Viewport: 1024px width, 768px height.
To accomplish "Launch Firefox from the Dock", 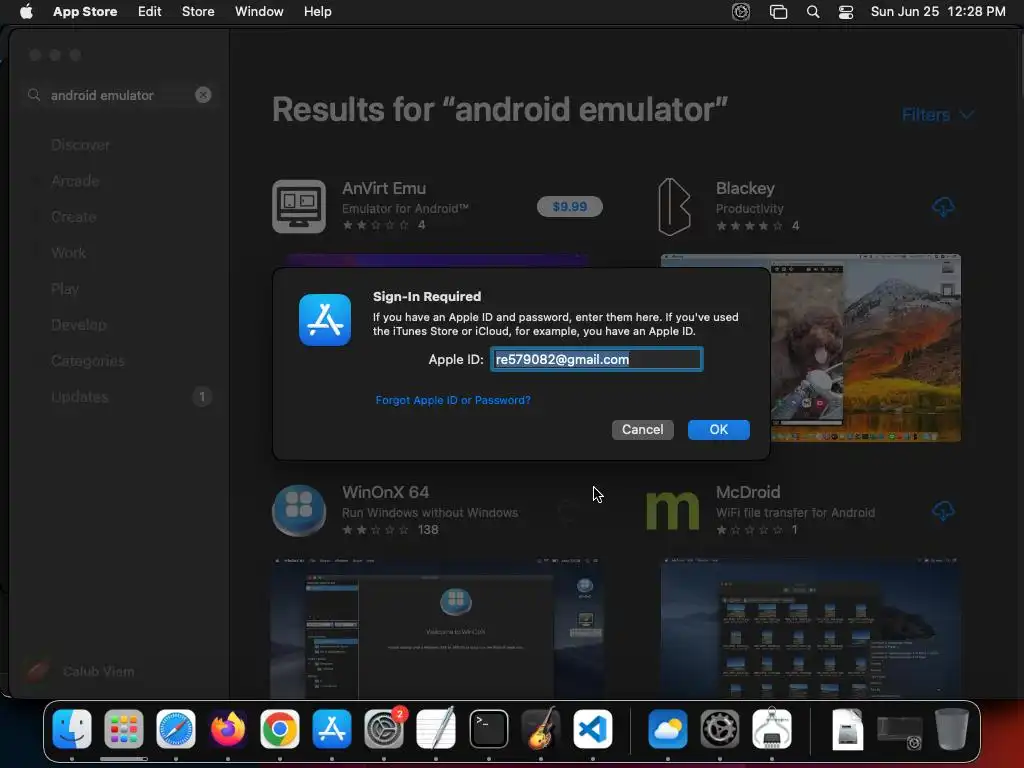I will 228,729.
